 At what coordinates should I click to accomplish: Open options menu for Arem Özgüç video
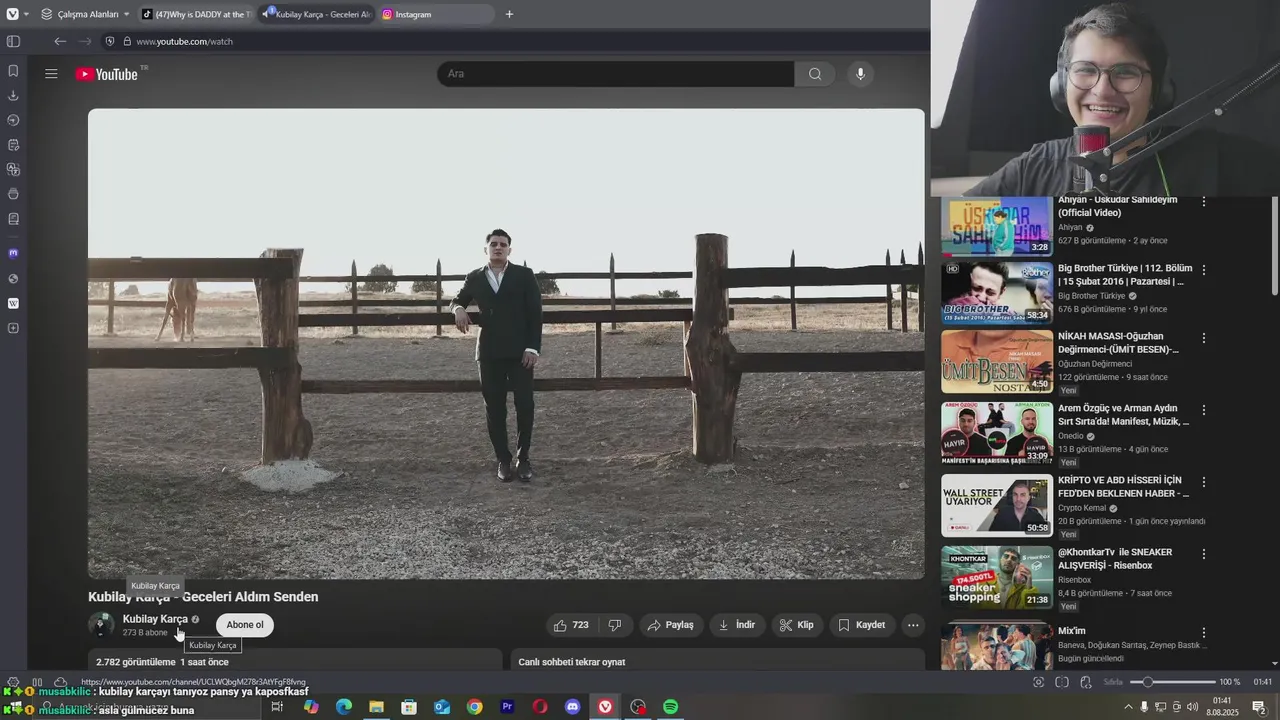[x=1204, y=410]
